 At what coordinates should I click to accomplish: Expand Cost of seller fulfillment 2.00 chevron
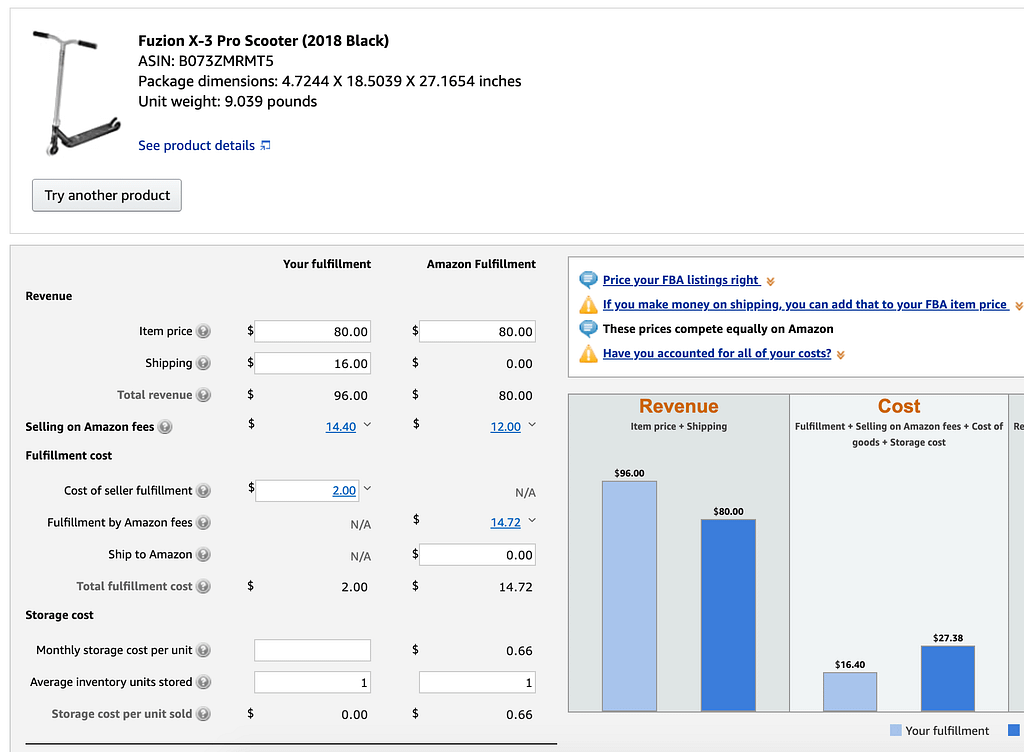click(x=368, y=488)
